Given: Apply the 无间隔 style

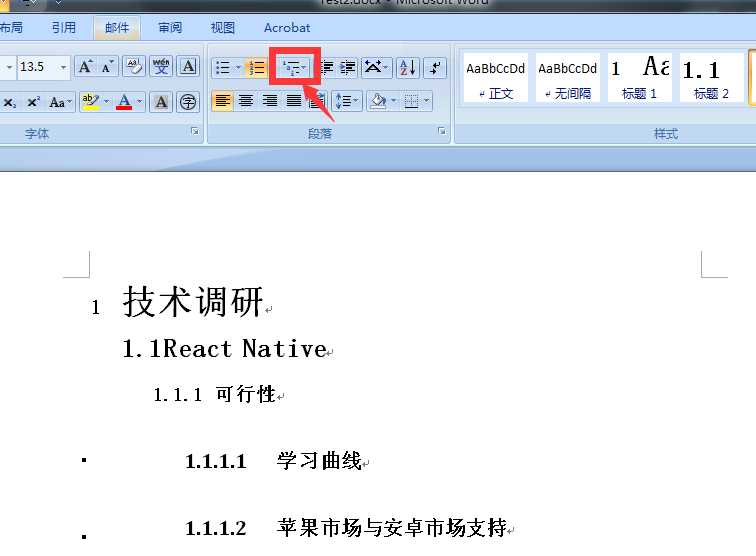Looking at the screenshot, I should [567, 78].
